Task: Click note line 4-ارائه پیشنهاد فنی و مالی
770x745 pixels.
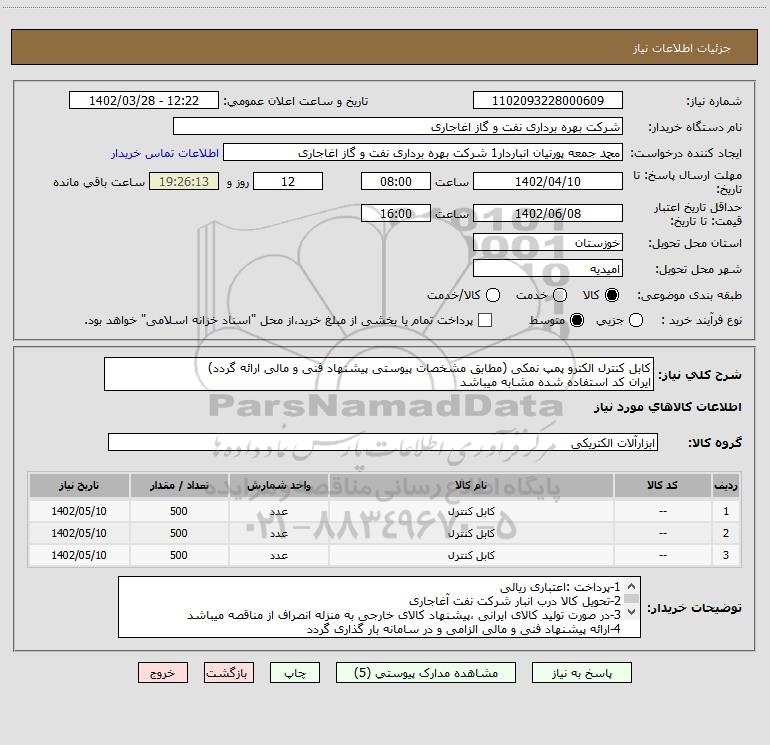Action: point(464,629)
